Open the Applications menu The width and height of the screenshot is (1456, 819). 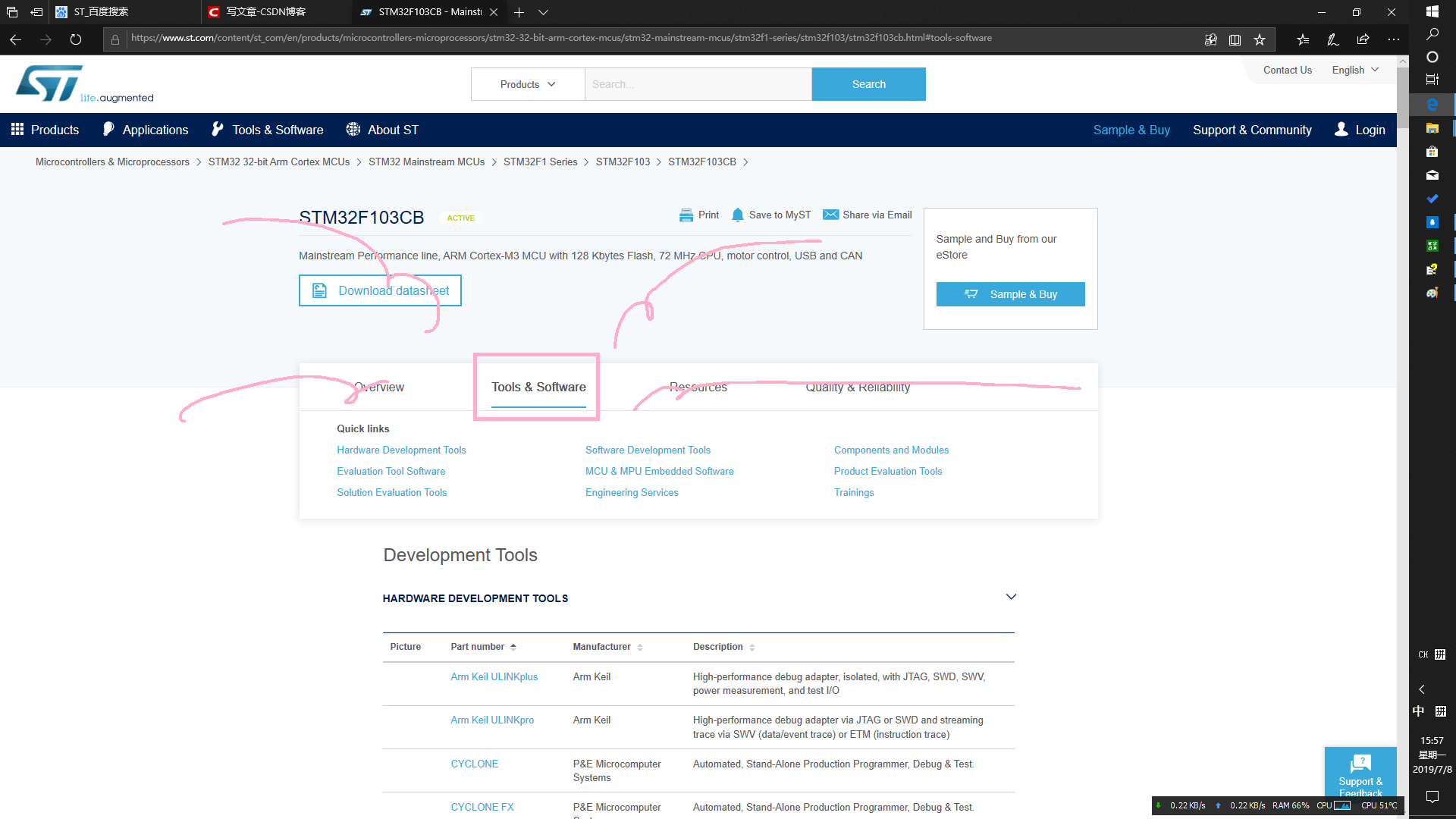tap(146, 130)
